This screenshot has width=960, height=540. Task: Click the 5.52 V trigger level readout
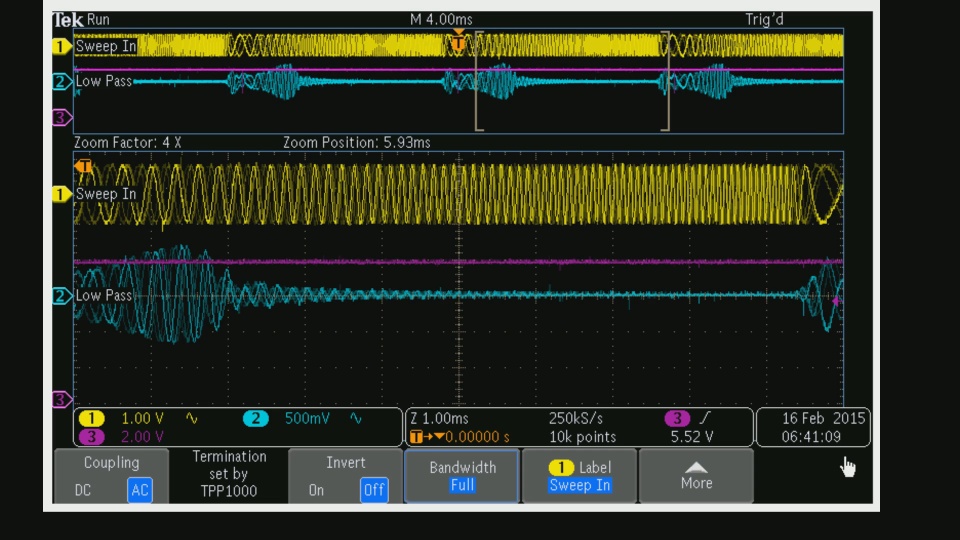click(x=691, y=437)
